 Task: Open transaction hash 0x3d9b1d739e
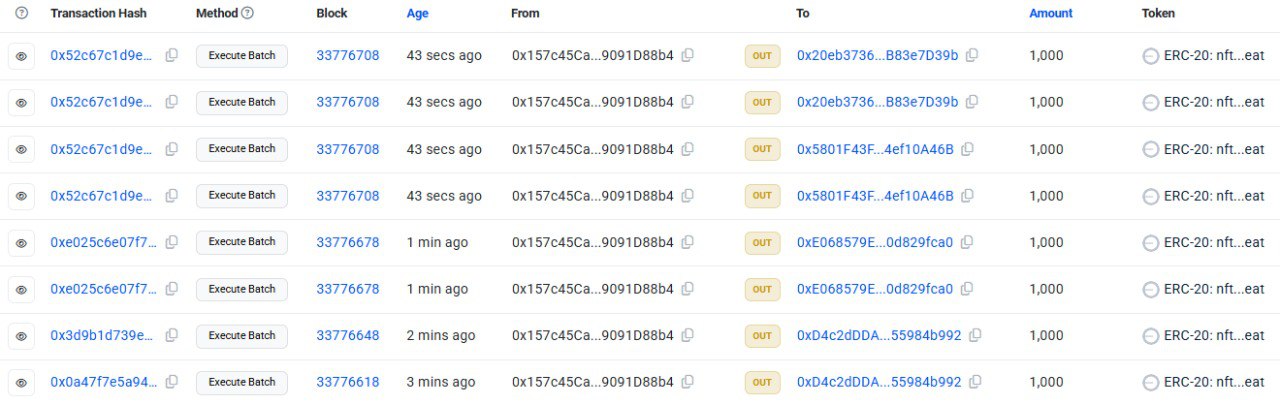point(102,335)
